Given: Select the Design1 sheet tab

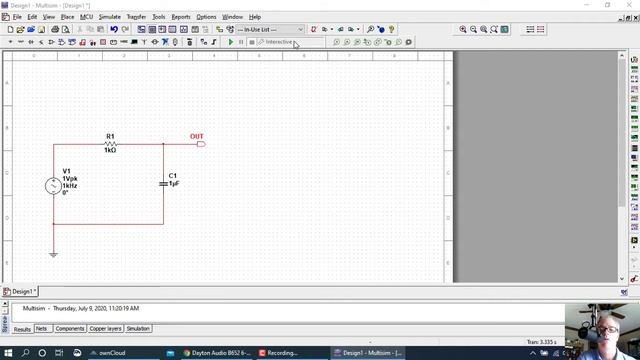Looking at the screenshot, I should (x=20, y=291).
